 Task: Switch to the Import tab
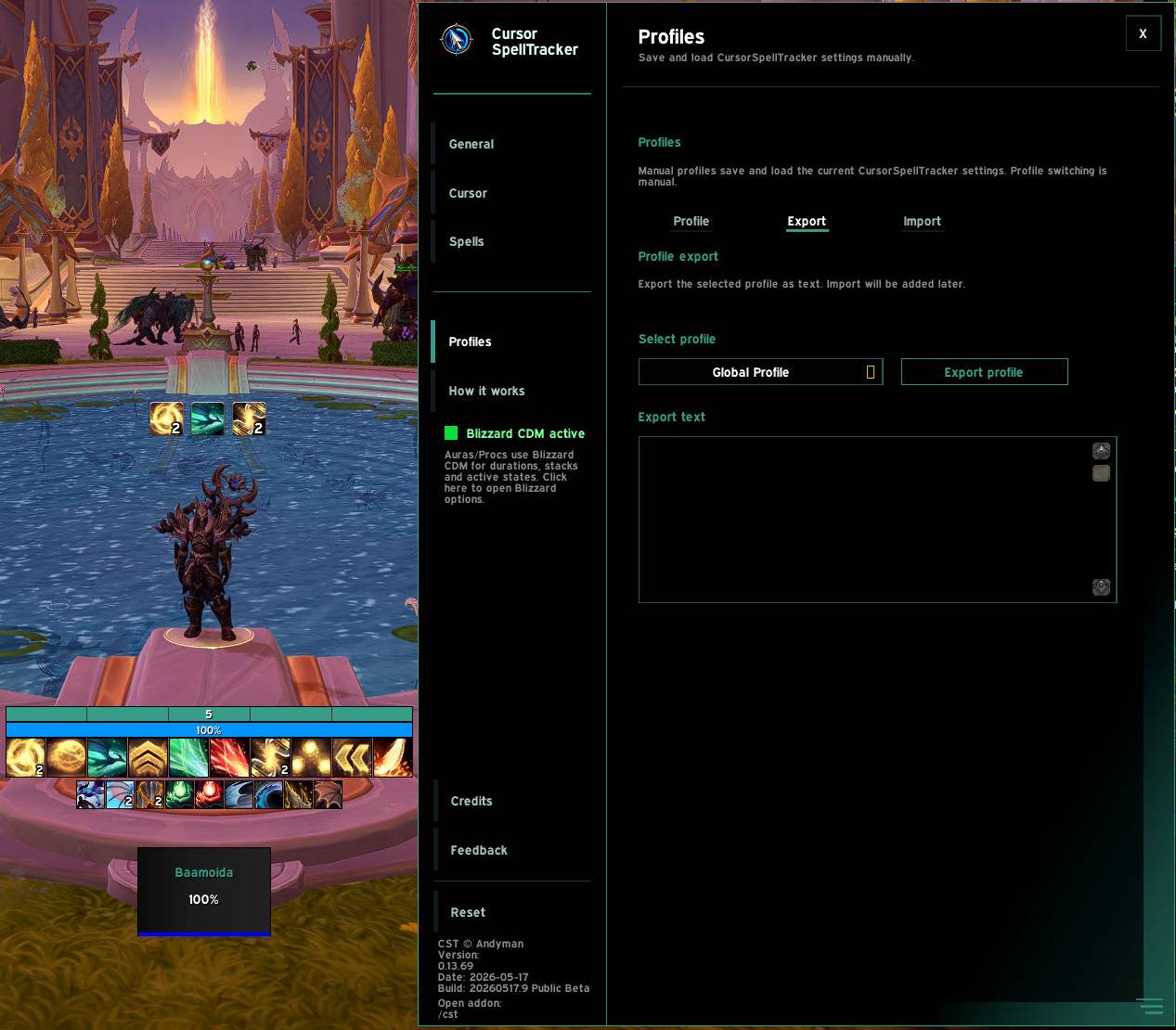point(922,221)
